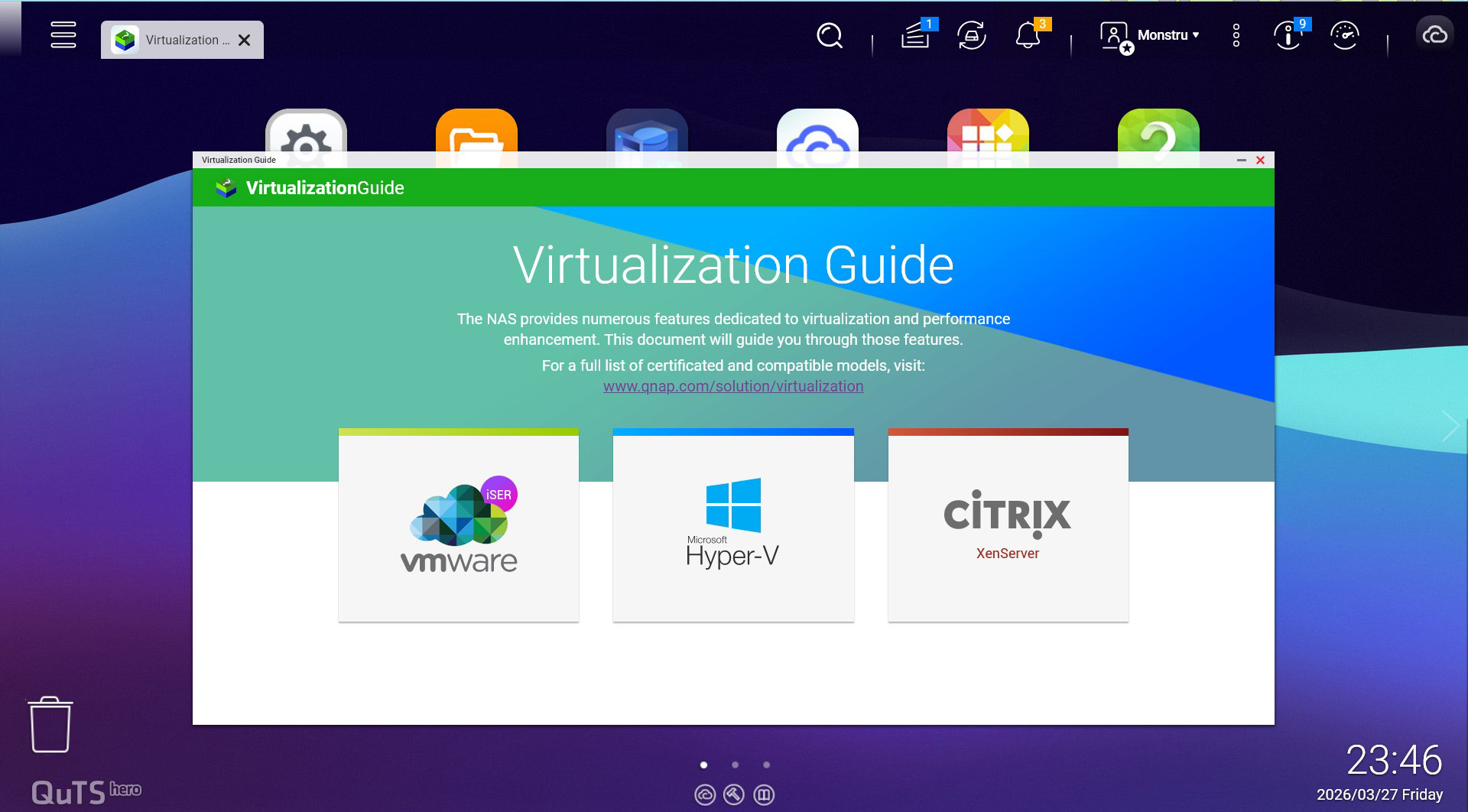The height and width of the screenshot is (812, 1468).
Task: Minimize the Virtualization Guide window
Action: (x=1242, y=160)
